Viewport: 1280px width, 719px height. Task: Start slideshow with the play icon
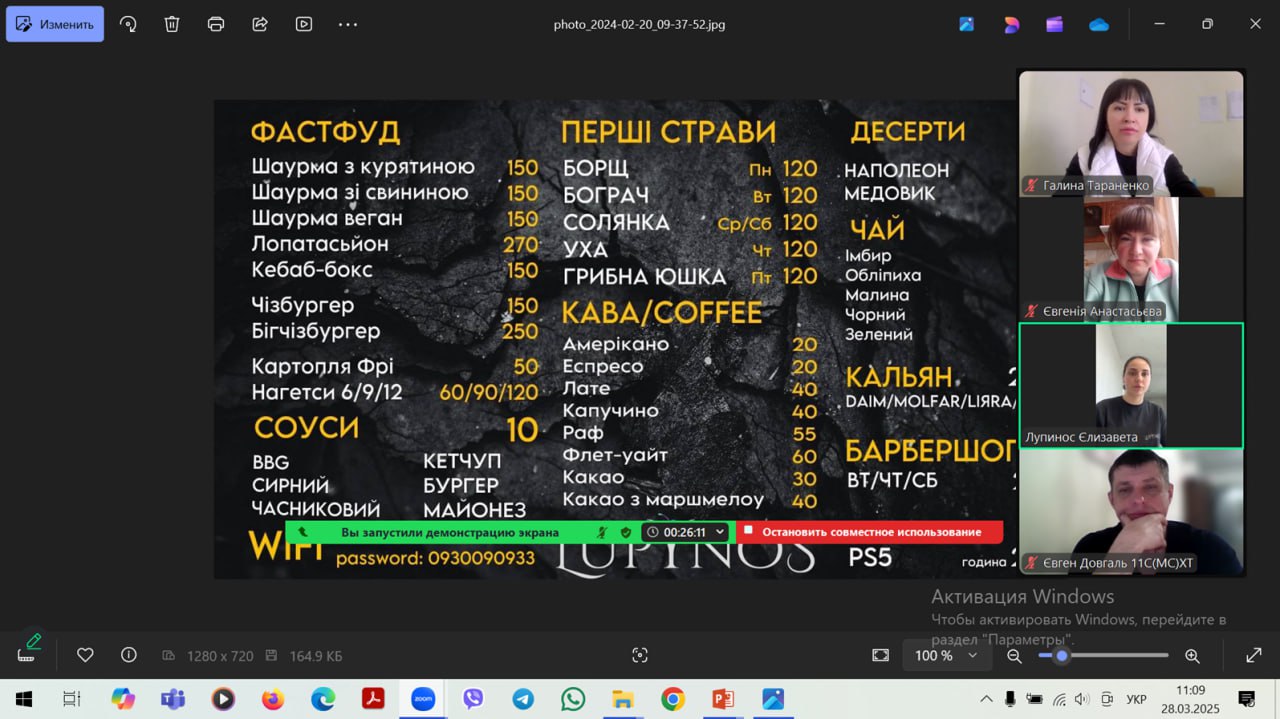point(304,24)
